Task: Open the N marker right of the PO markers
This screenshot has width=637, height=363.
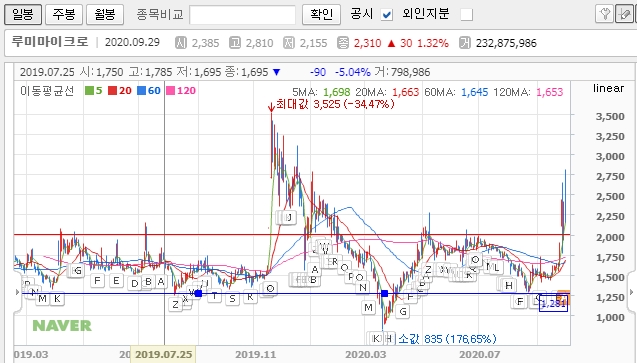Action: pyautogui.click(x=363, y=287)
